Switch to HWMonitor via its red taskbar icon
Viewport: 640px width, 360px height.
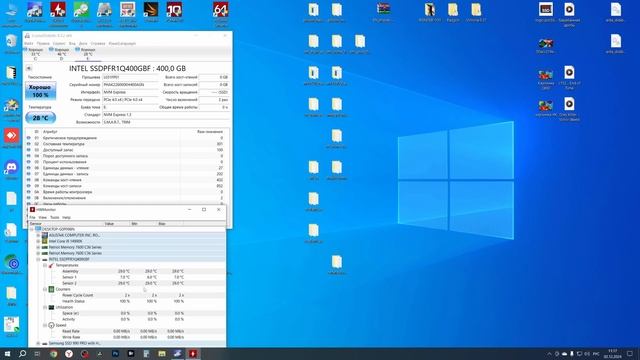[193, 354]
